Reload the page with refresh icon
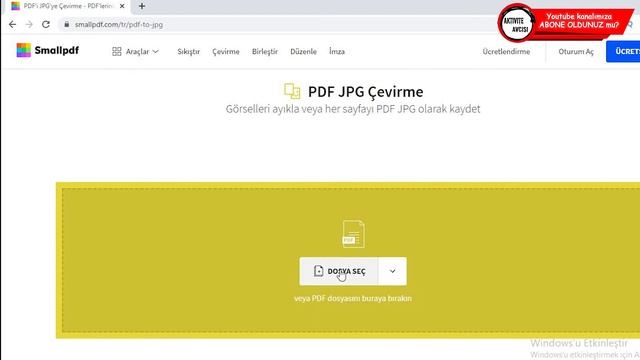The image size is (640, 360). (46, 24)
